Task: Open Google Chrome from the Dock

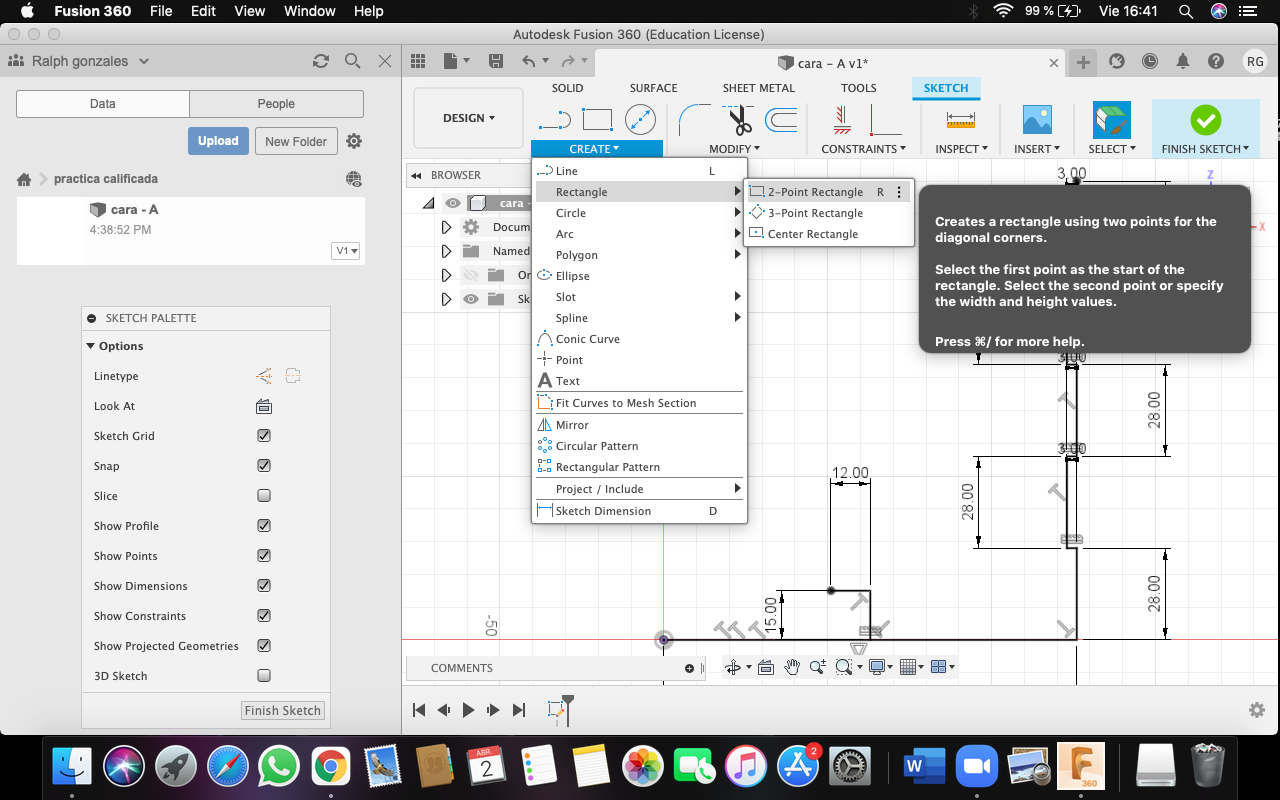Action: 330,767
